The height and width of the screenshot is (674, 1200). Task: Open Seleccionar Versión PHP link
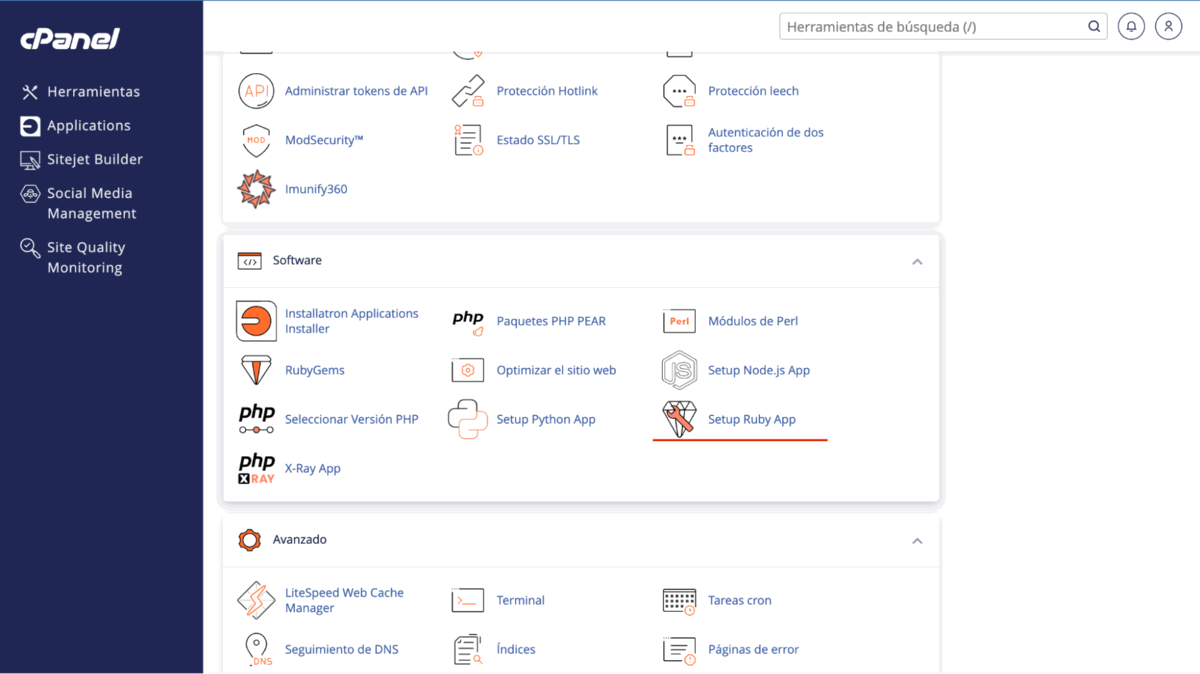point(352,419)
